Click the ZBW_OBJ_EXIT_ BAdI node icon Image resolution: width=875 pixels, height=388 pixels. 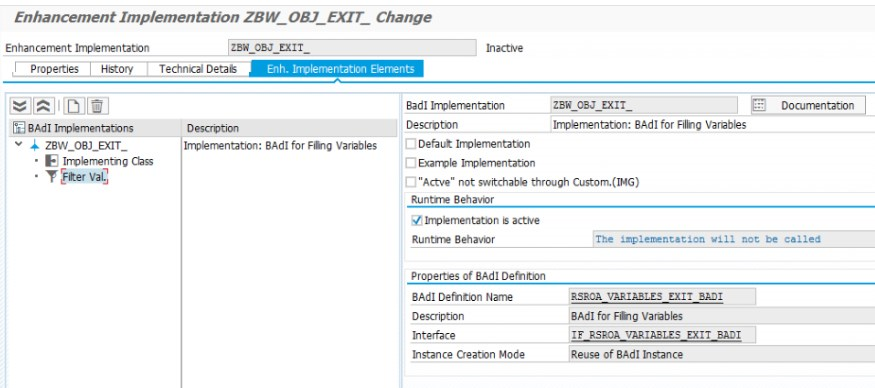coord(35,146)
